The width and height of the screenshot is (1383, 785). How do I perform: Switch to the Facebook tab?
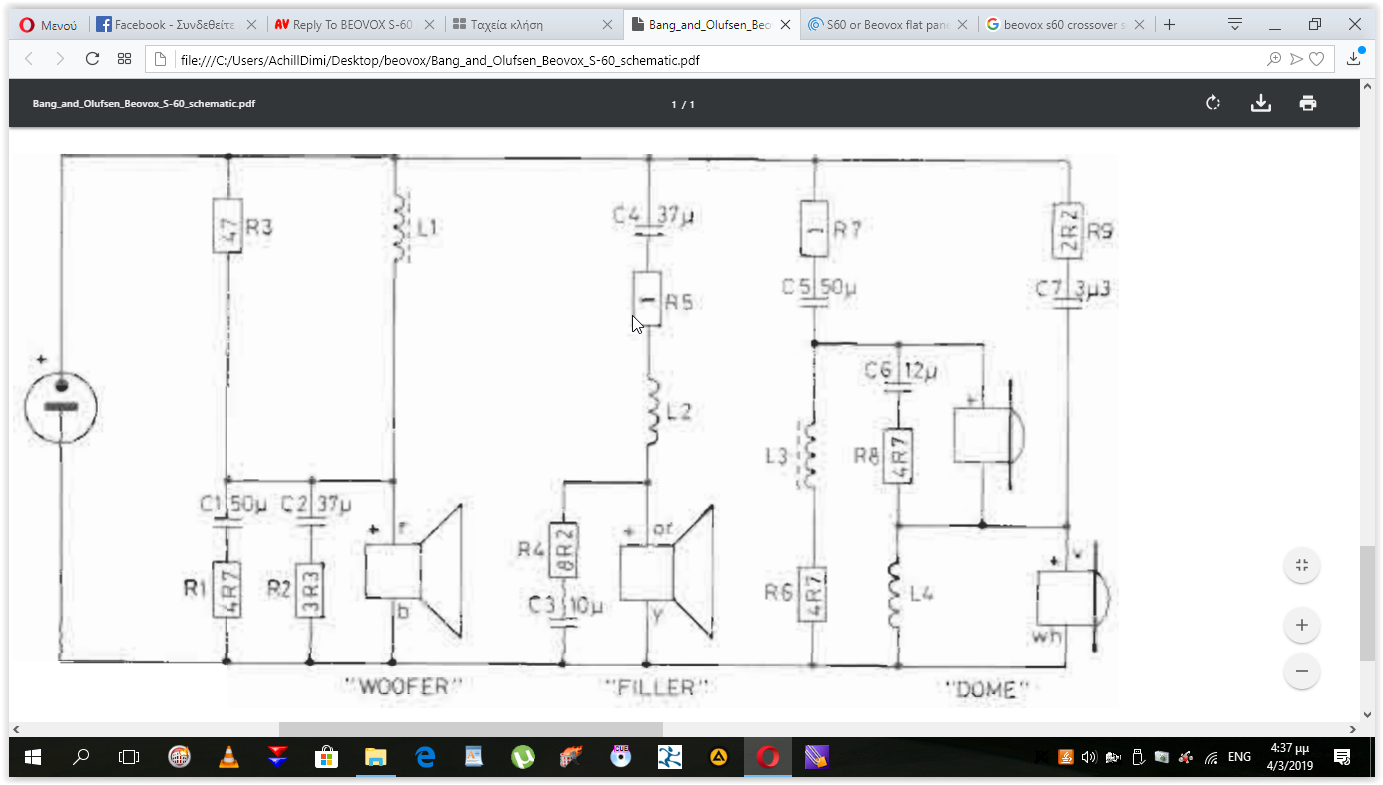[x=177, y=25]
